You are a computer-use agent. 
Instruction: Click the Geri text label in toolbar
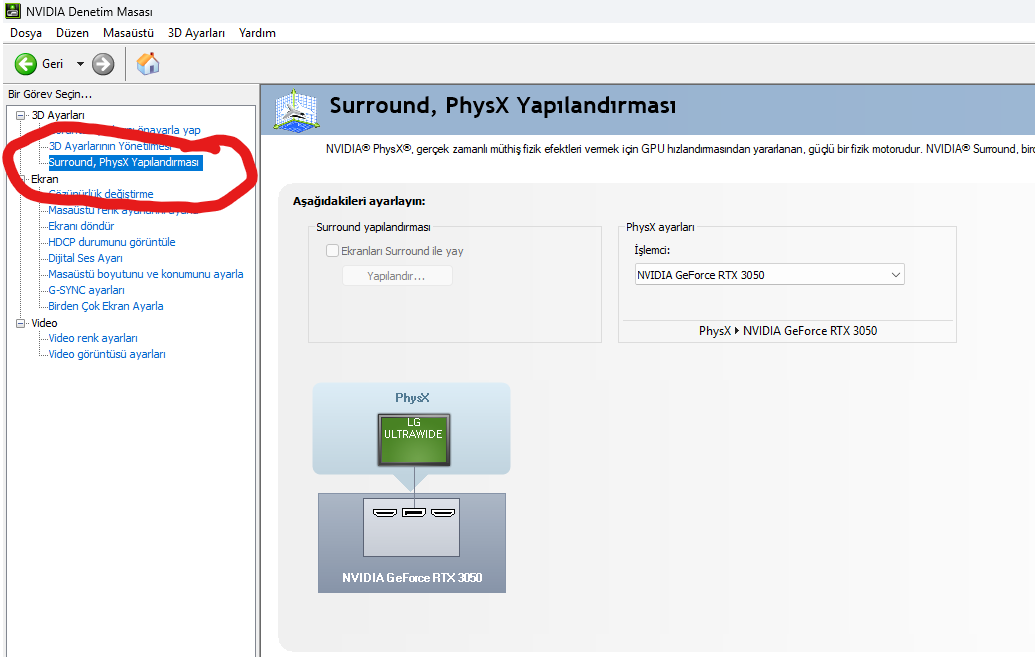(53, 64)
